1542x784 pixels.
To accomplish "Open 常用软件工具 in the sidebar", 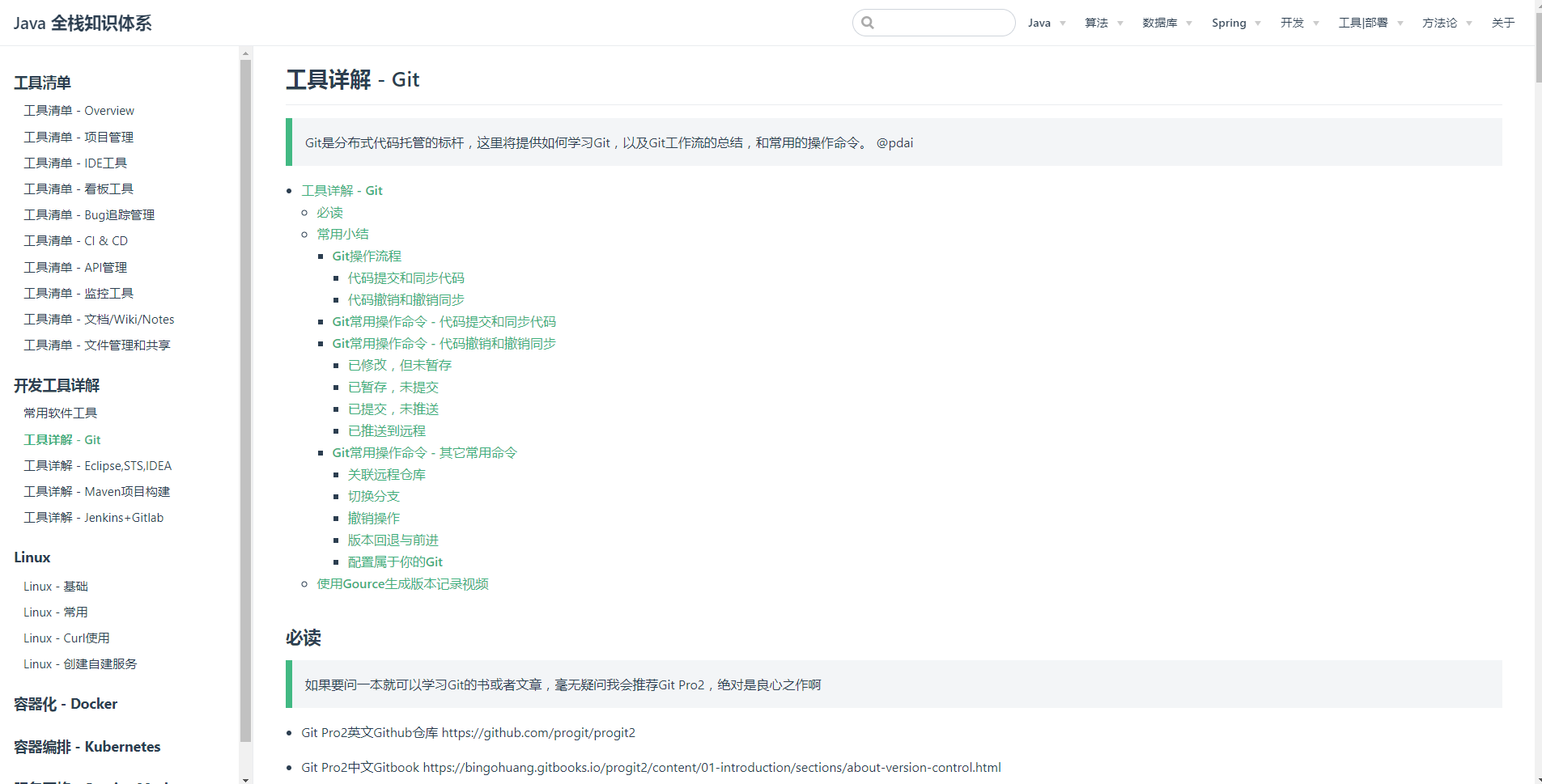I will click(60, 413).
